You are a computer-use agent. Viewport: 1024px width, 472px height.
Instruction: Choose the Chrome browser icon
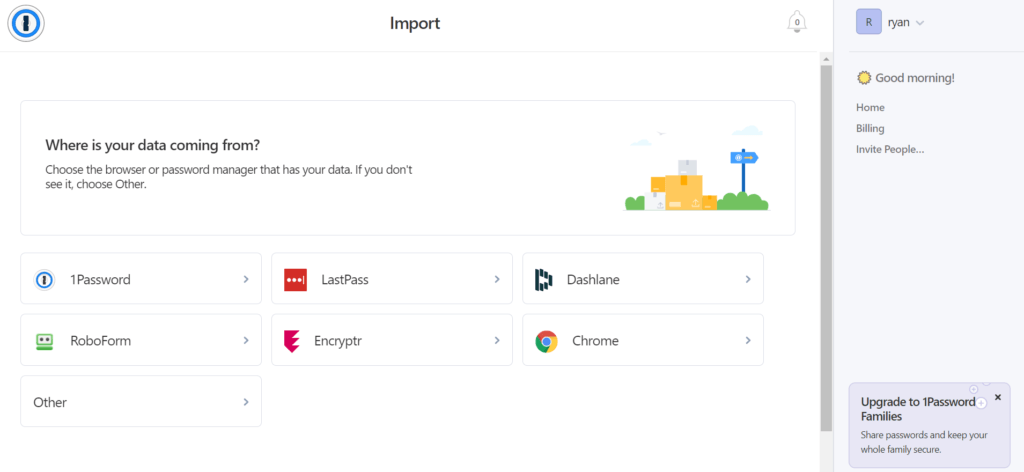point(547,341)
